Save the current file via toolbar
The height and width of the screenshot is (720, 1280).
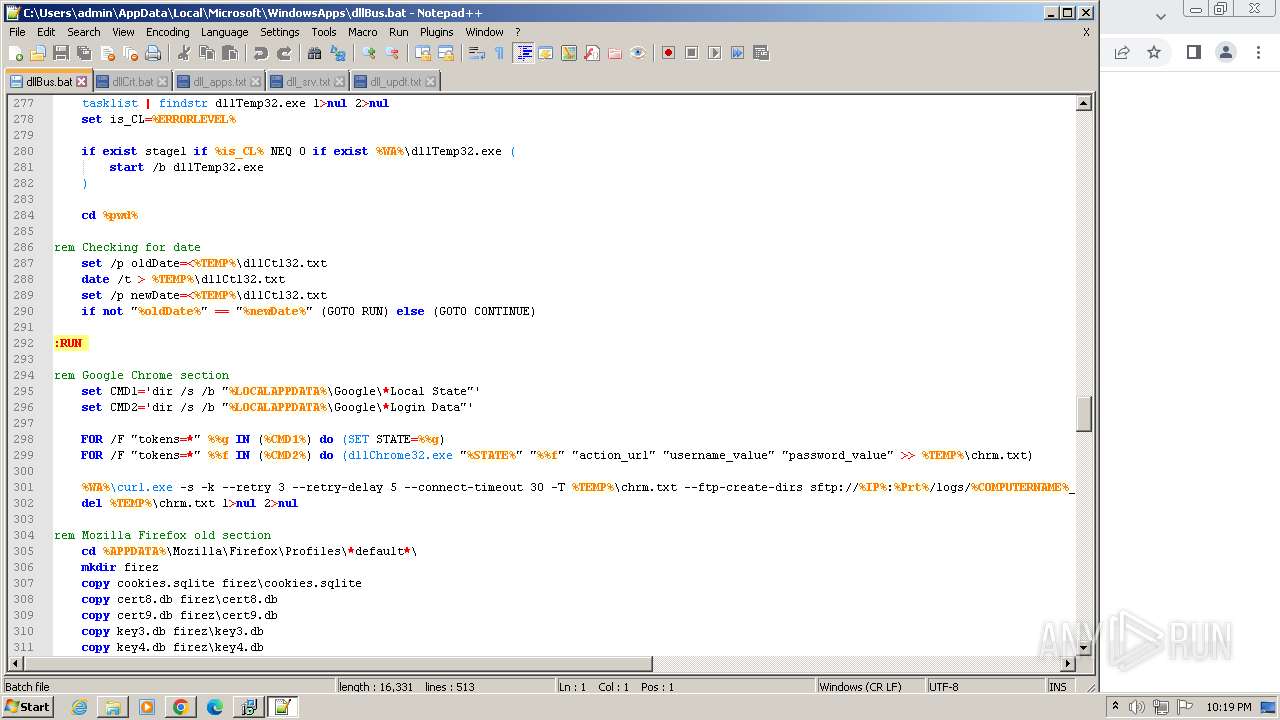click(61, 53)
